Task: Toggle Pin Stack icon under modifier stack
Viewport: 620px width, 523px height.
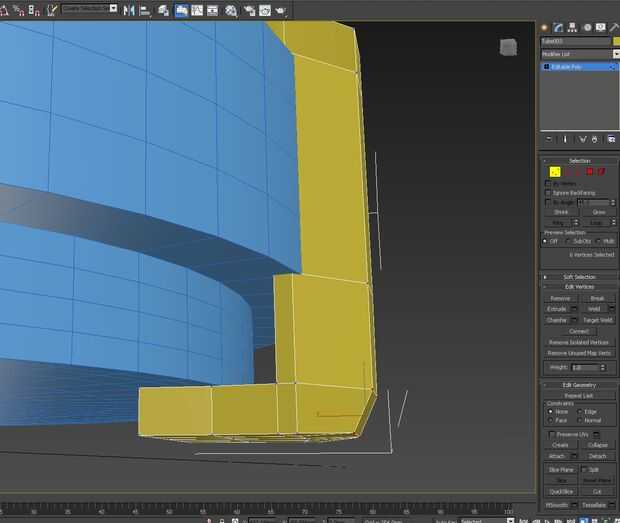Action: (x=549, y=139)
